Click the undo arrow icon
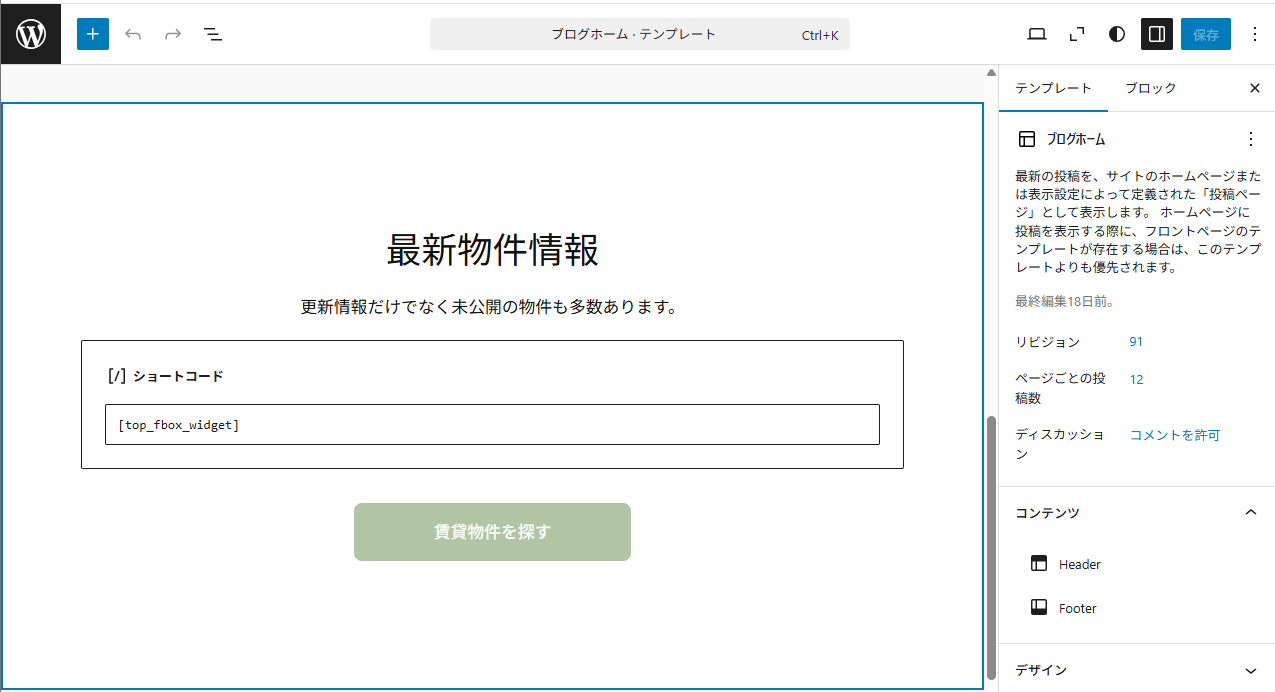Image resolution: width=1275 pixels, height=692 pixels. [133, 34]
